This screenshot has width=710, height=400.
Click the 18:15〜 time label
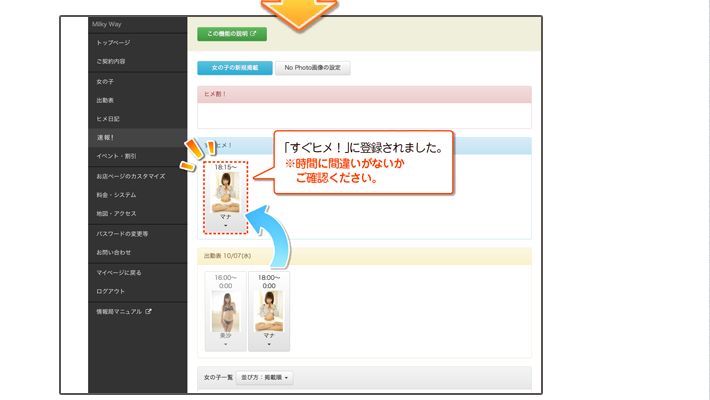225,167
